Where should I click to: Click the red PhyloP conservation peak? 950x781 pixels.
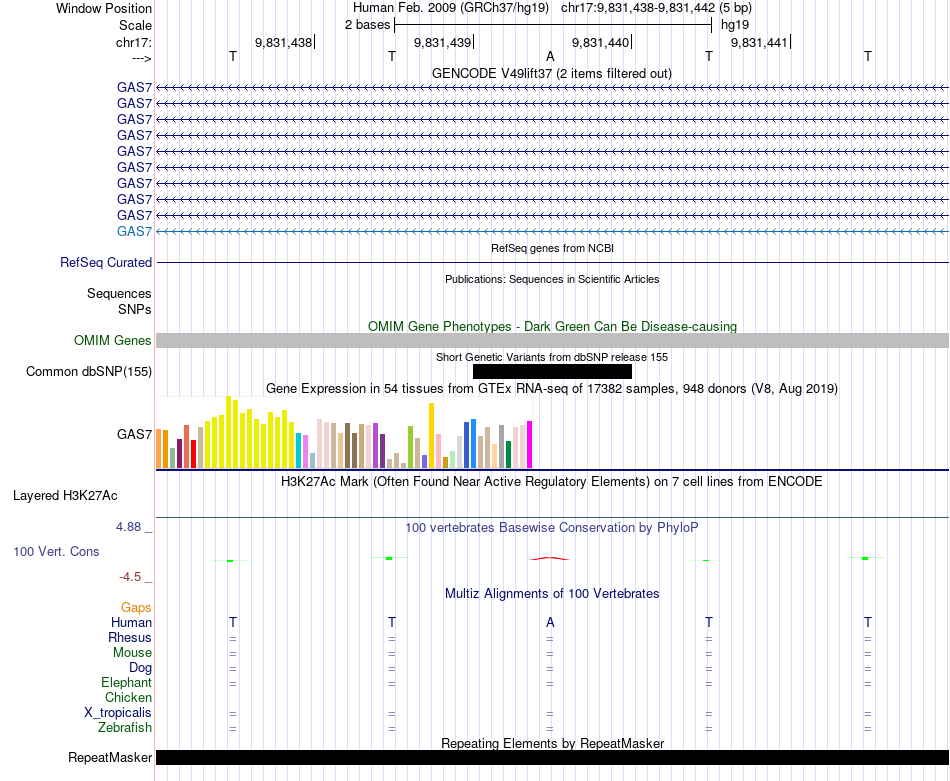[x=550, y=559]
